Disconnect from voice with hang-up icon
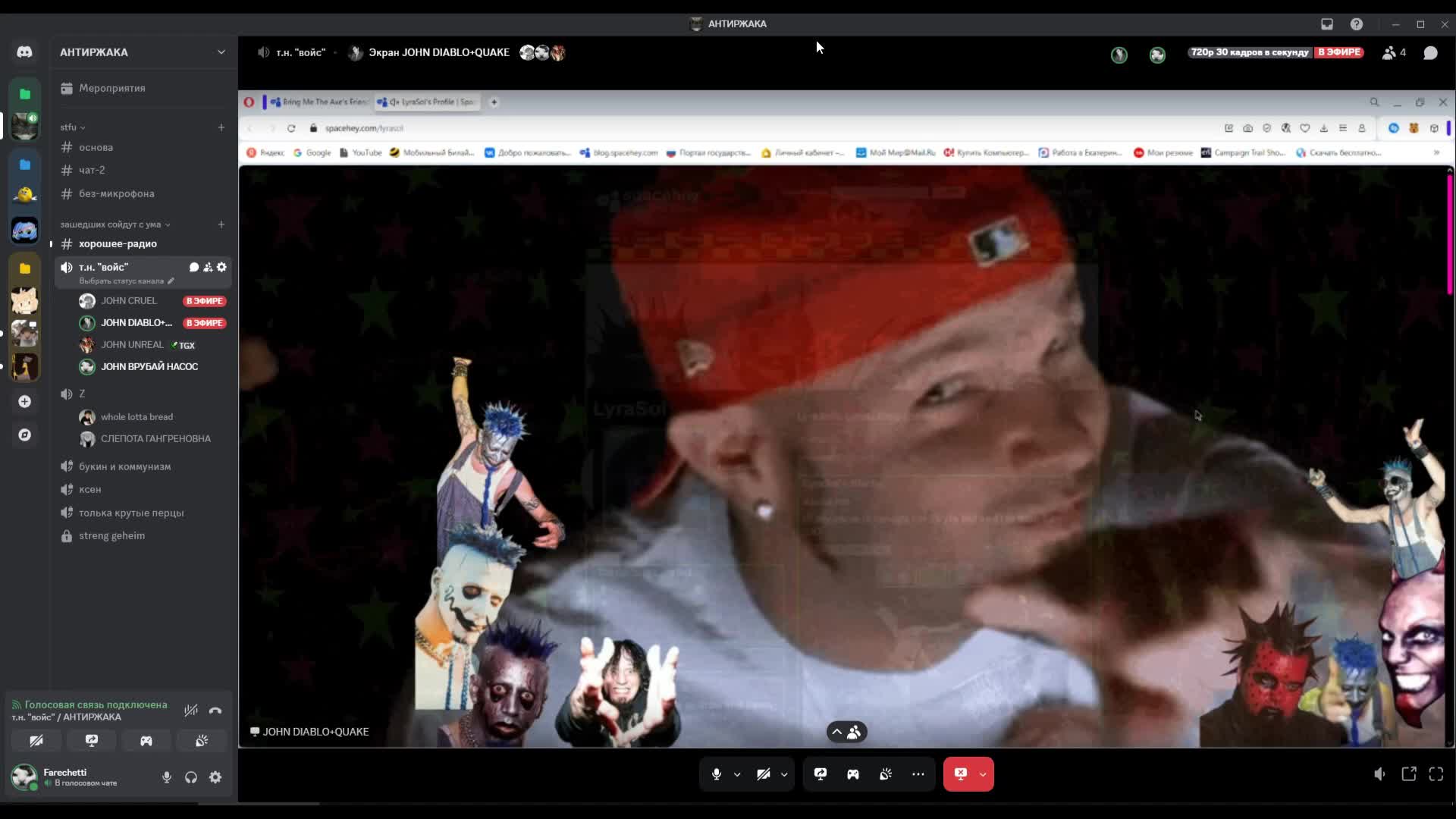Image resolution: width=1456 pixels, height=819 pixels. pos(215,711)
